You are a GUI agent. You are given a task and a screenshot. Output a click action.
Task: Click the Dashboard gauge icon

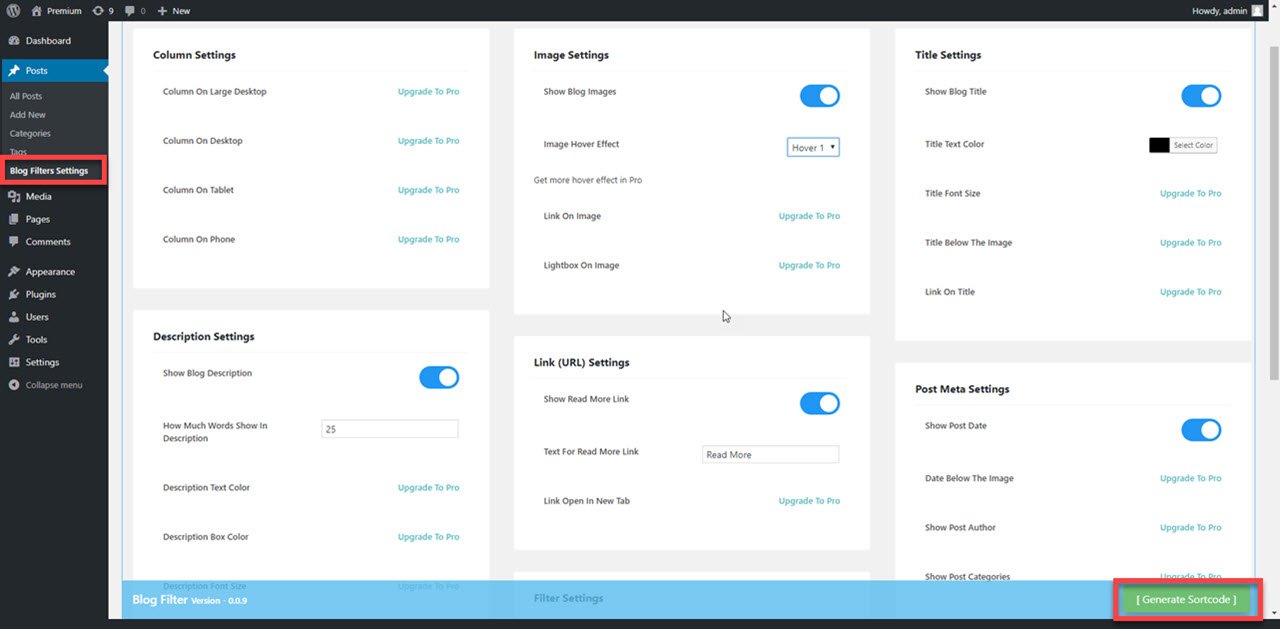14,41
